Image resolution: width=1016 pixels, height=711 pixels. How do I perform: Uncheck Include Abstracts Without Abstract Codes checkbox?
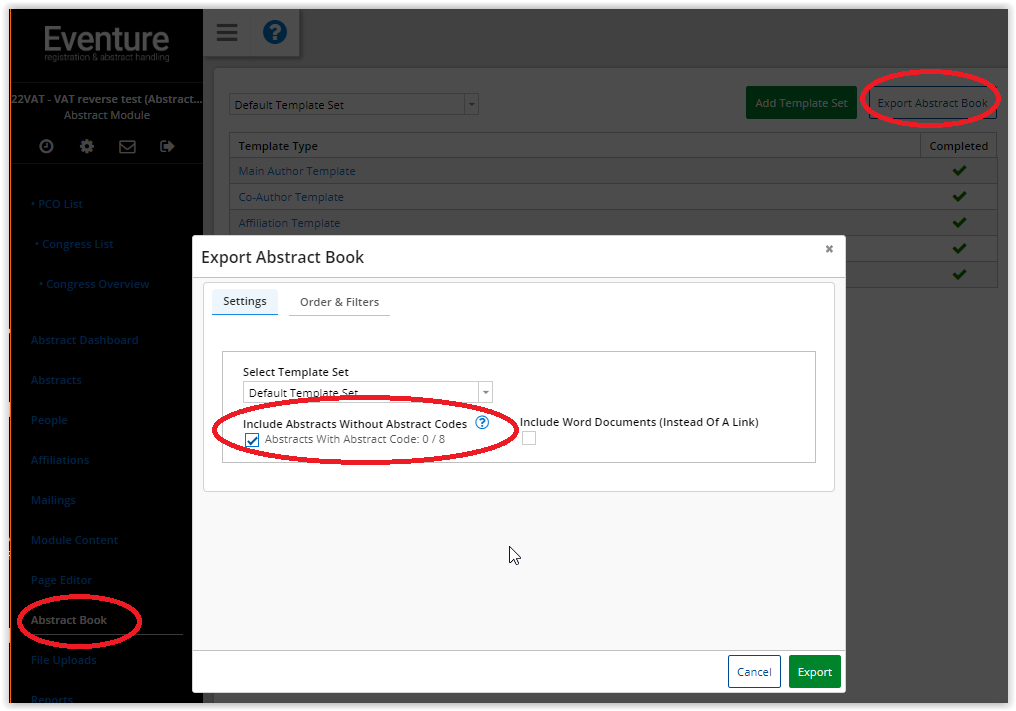click(252, 440)
